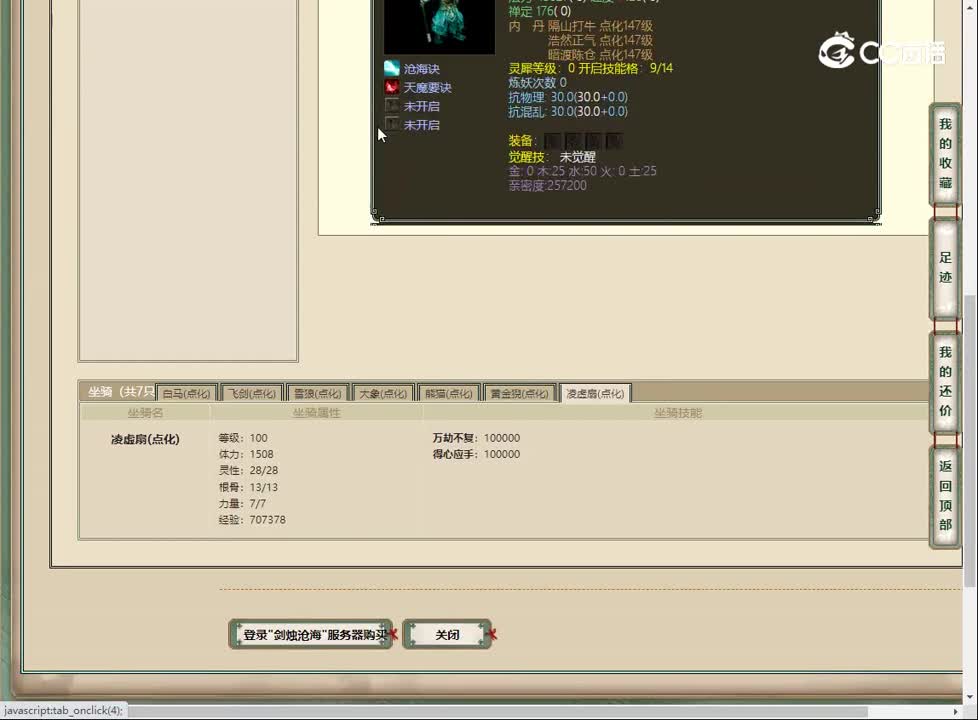Click the 万劫不复: 100000 skill entry
The image size is (978, 720).
(477, 438)
